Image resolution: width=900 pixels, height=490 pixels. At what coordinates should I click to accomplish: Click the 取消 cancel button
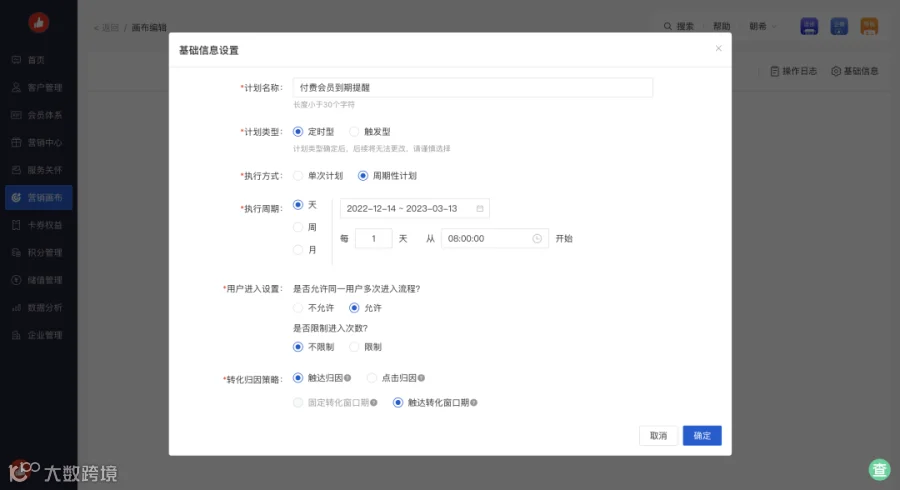click(658, 435)
